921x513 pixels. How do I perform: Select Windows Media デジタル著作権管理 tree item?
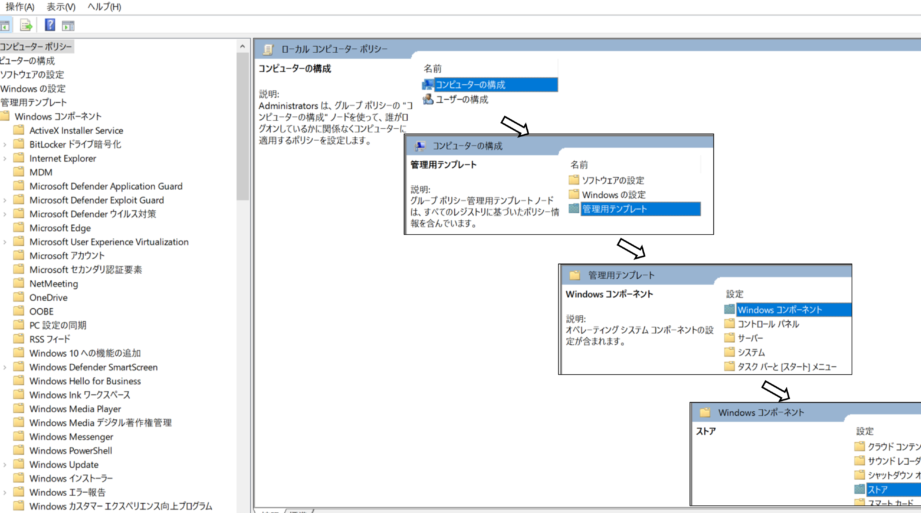click(100, 423)
